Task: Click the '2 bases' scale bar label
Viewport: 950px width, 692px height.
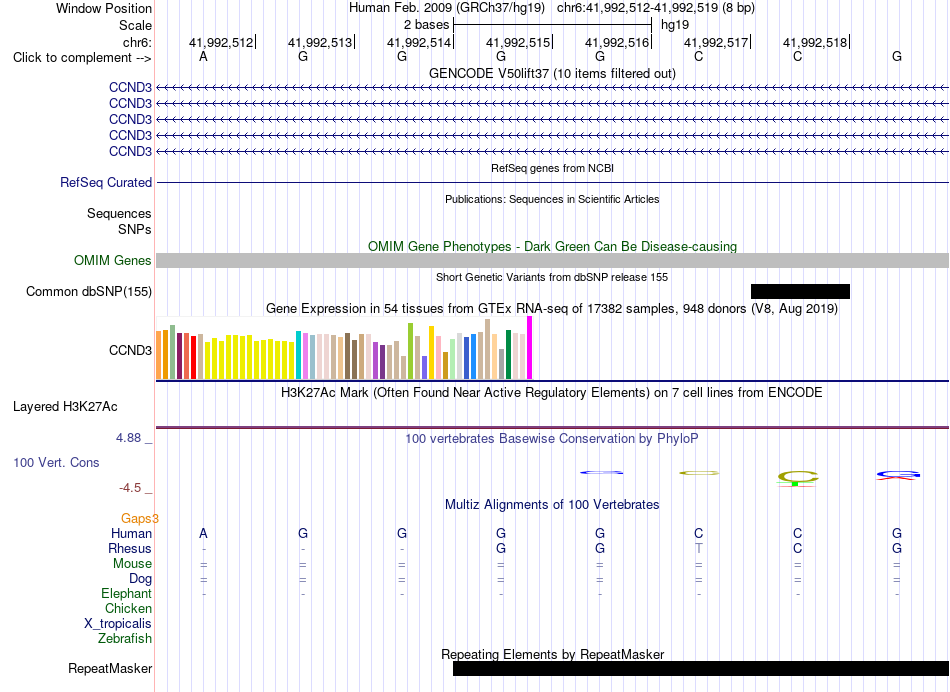Action: click(427, 25)
